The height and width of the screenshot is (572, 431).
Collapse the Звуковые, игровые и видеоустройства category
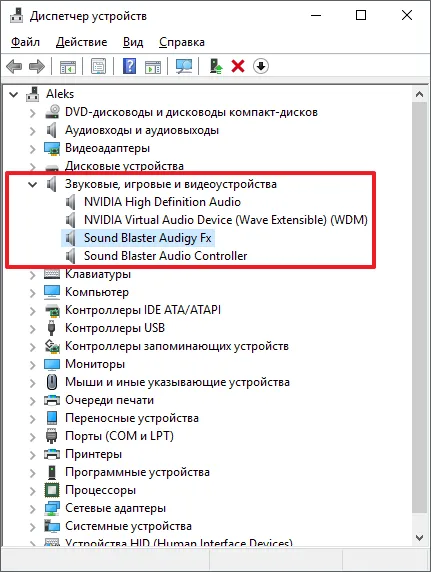pos(33,184)
